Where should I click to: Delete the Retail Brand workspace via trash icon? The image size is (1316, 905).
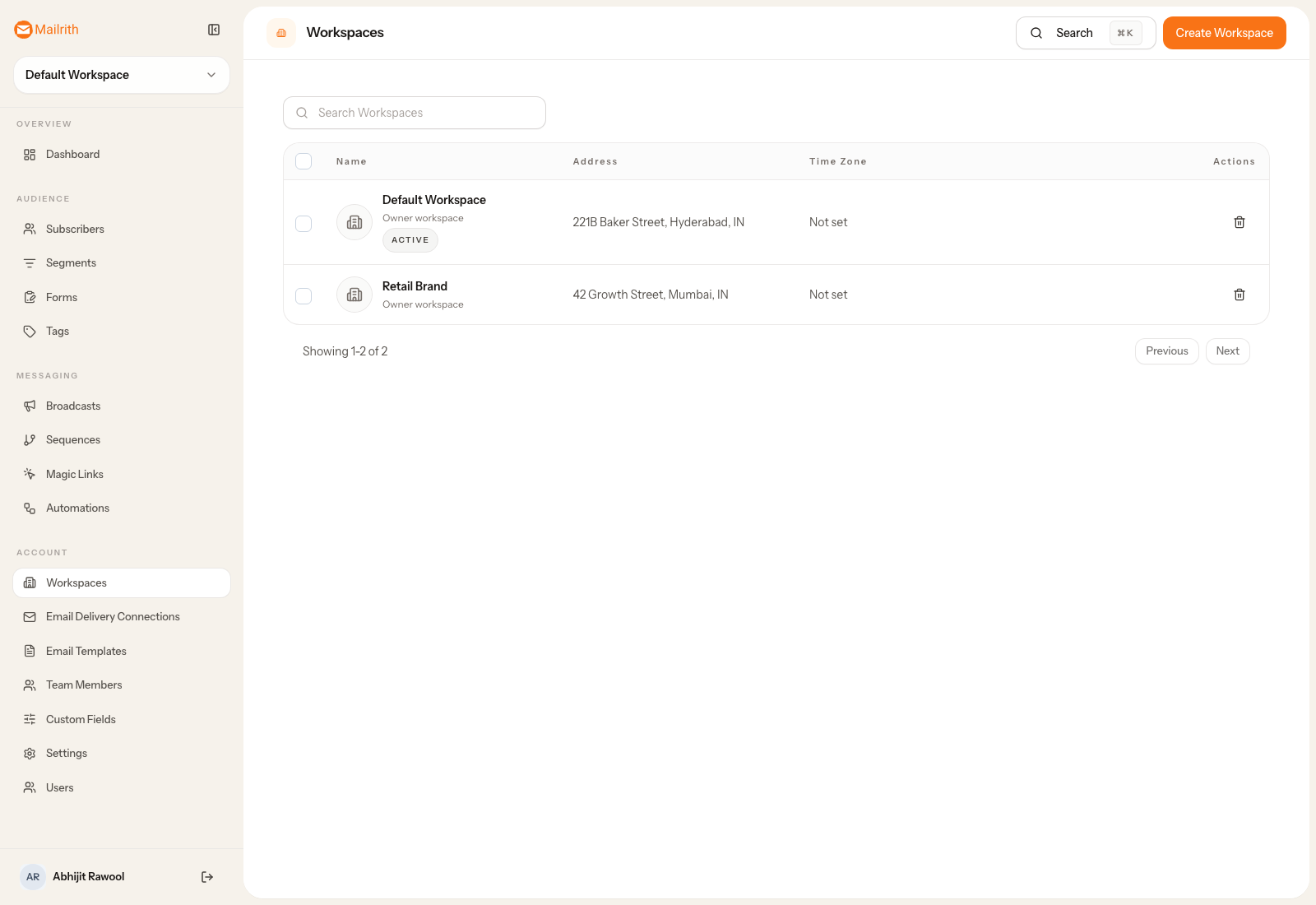coord(1240,295)
